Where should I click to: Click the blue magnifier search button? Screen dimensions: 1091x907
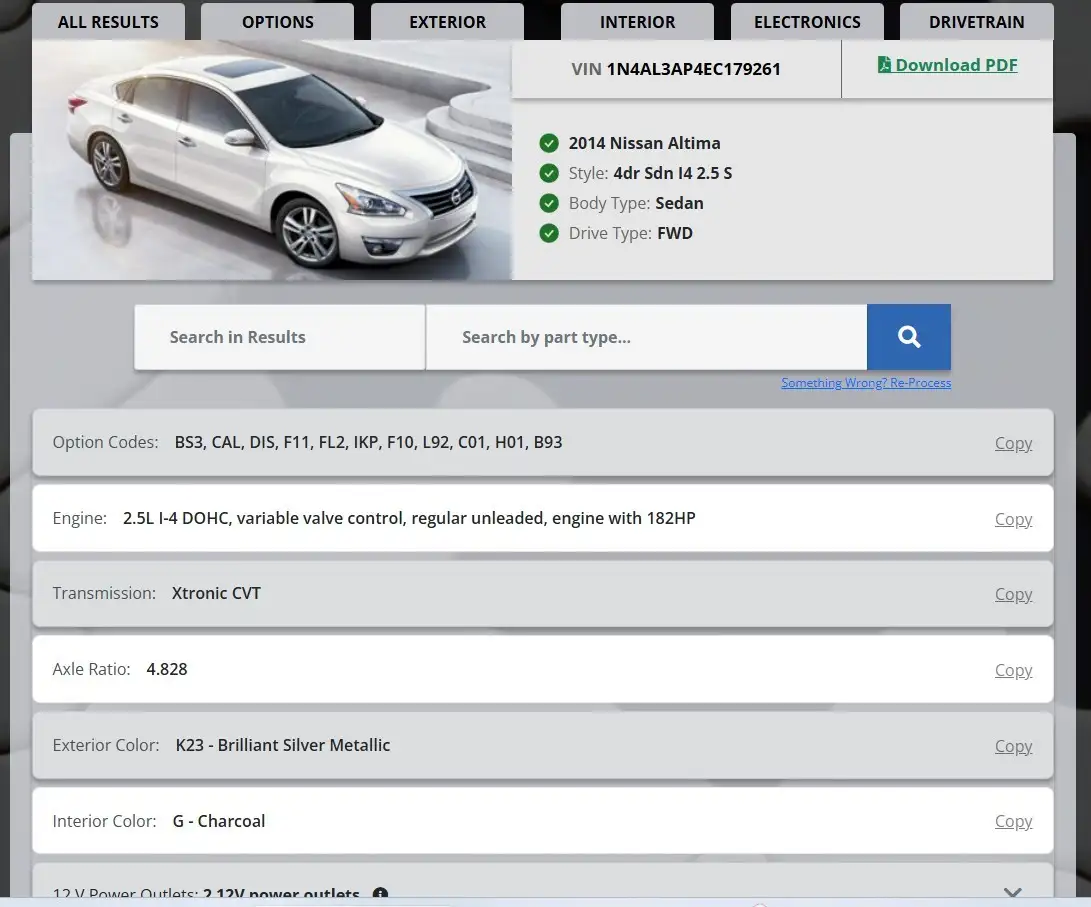[909, 337]
